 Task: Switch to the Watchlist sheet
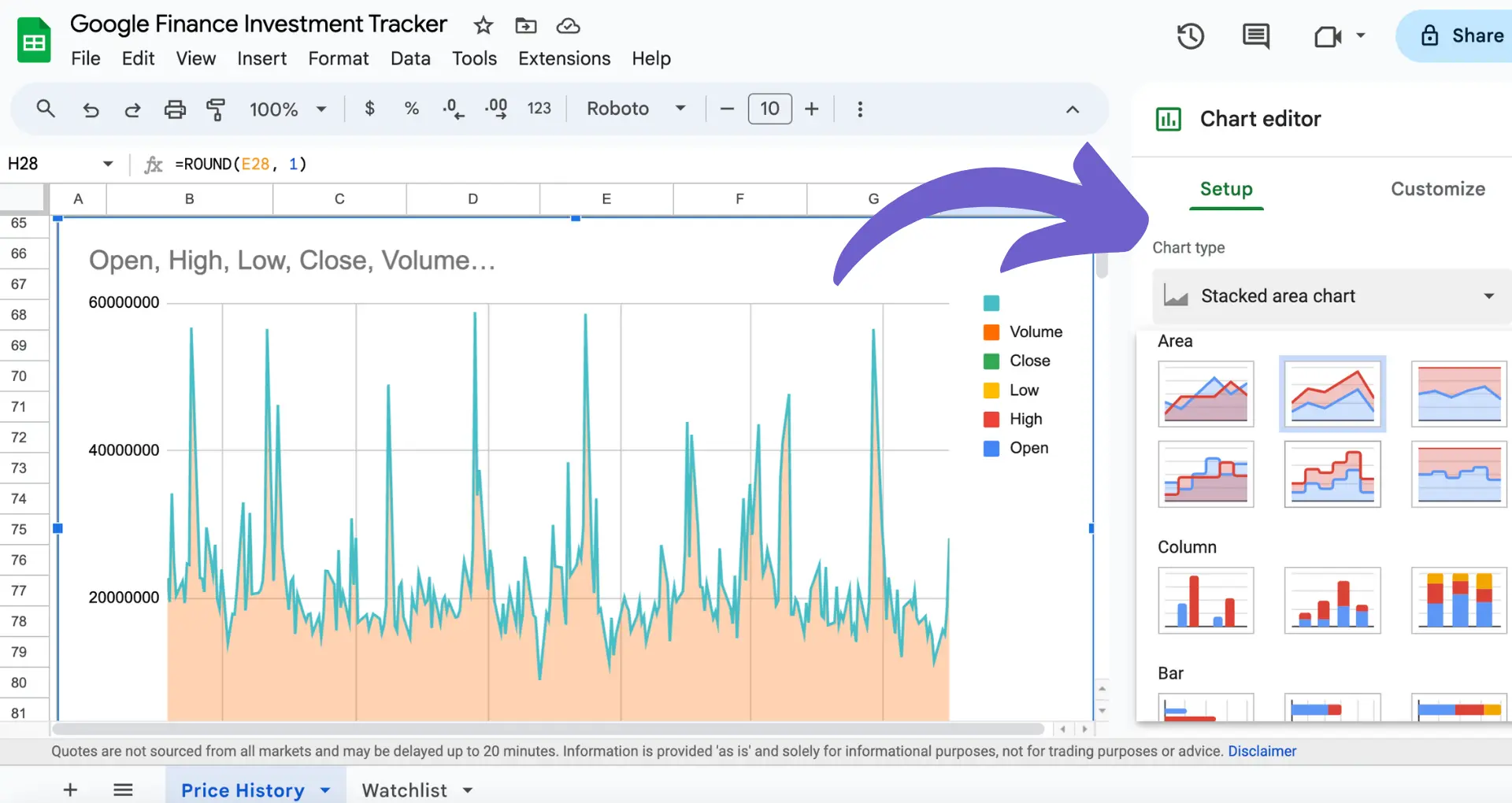tap(404, 790)
